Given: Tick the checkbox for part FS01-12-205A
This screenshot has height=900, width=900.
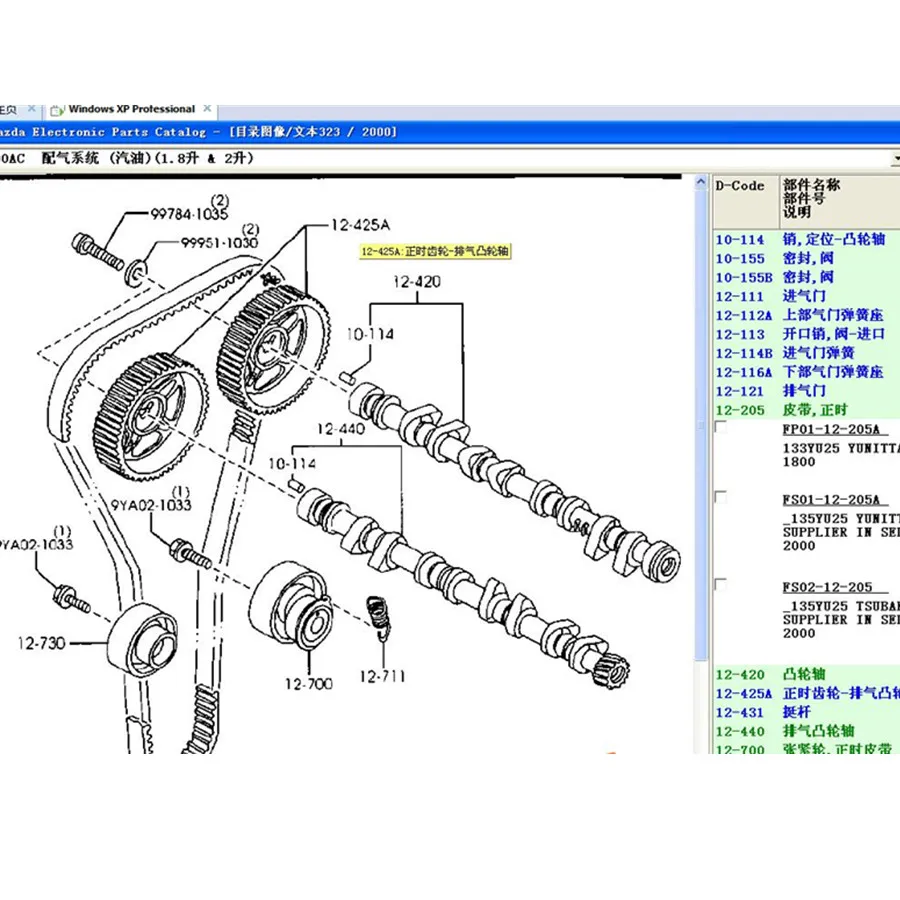Looking at the screenshot, I should coord(721,497).
